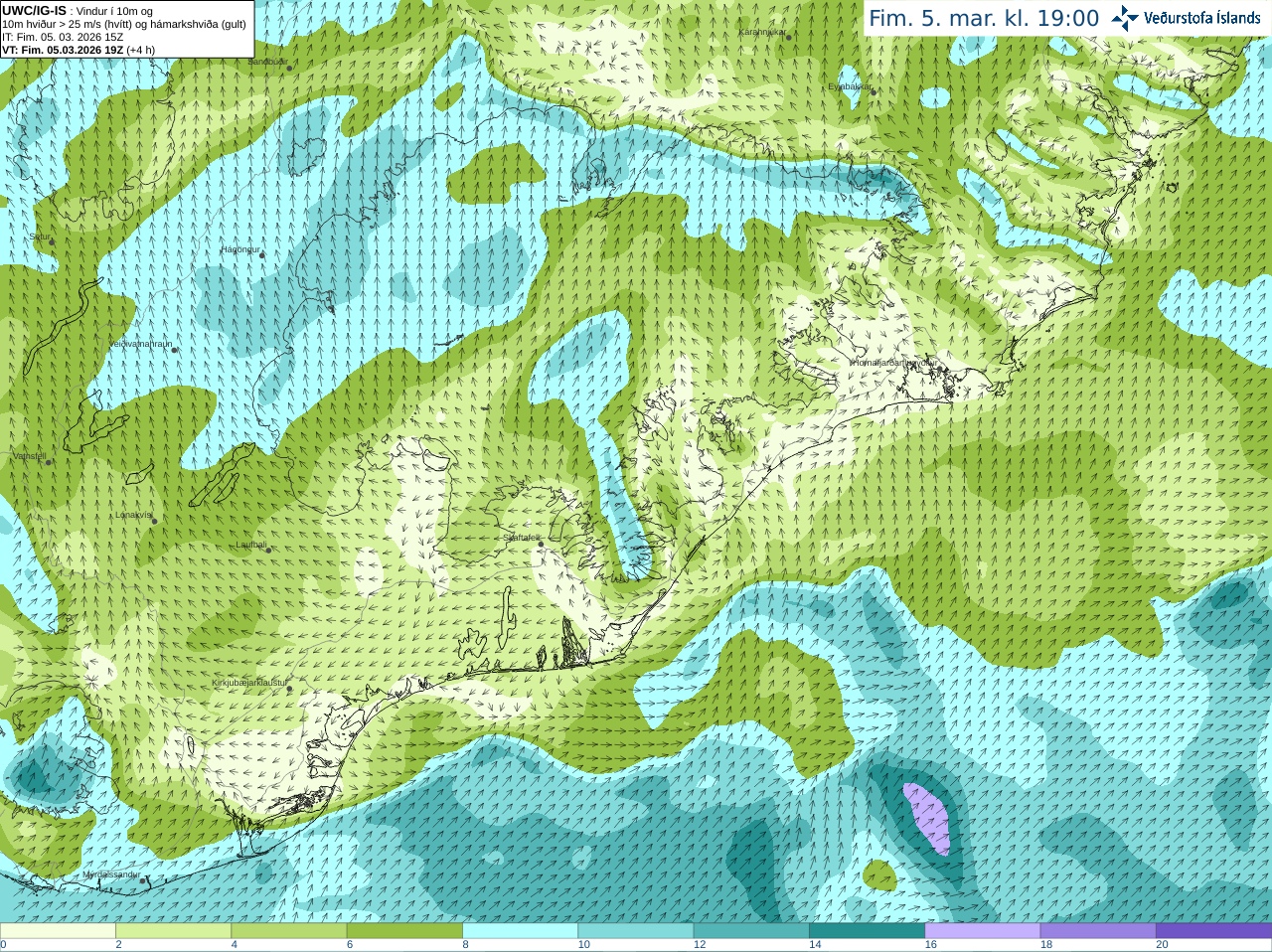Click the legend tick value 16
This screenshot has height=952, width=1272.
click(x=930, y=945)
